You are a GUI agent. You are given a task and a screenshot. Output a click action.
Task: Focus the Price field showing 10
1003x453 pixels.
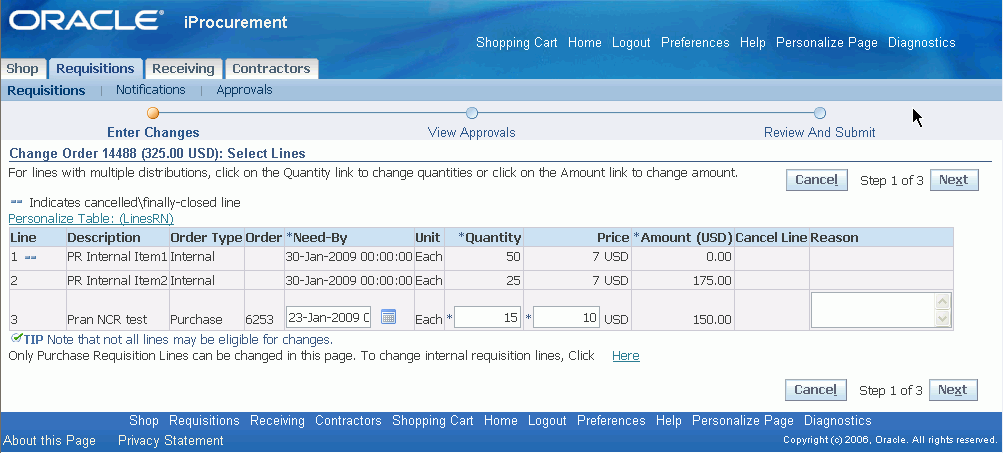coord(566,317)
